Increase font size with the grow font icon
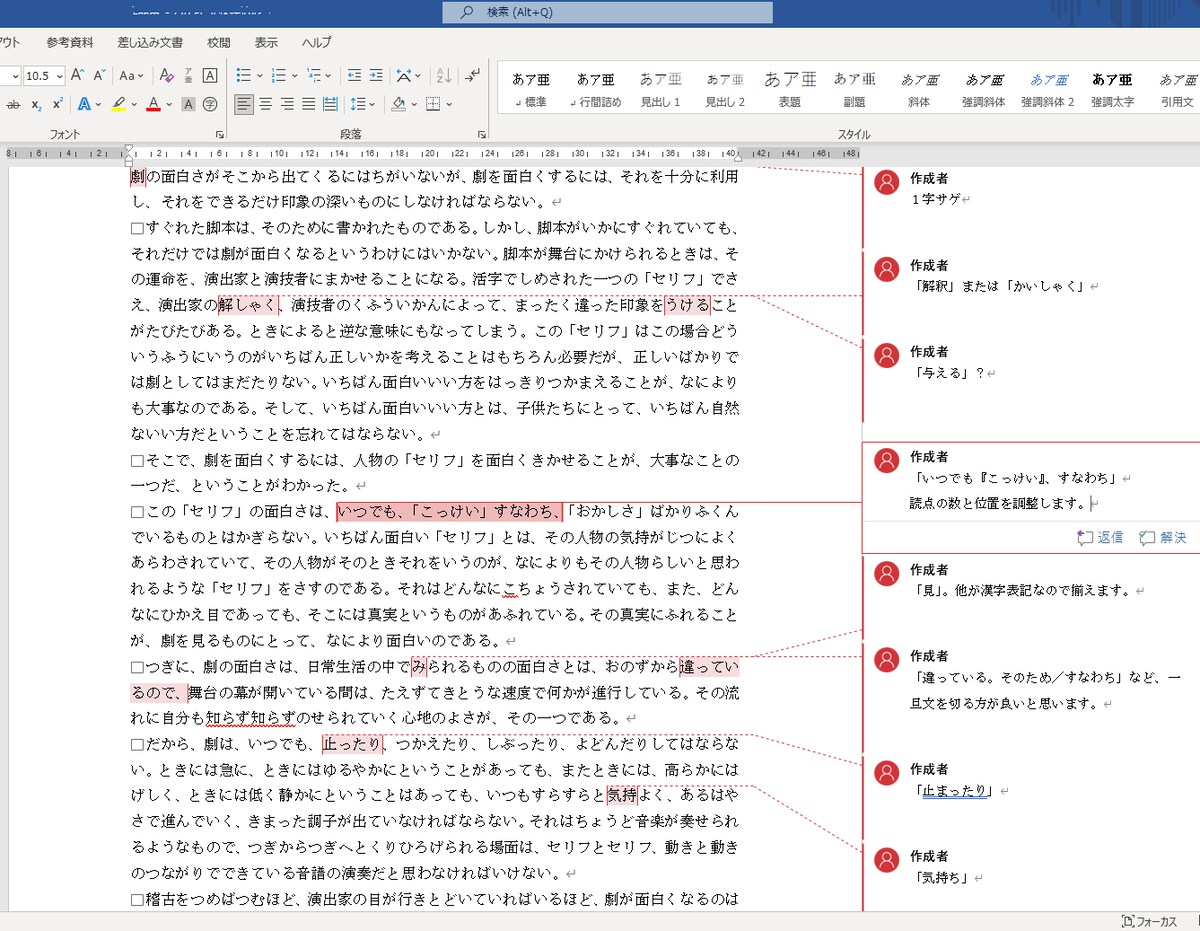 (78, 75)
